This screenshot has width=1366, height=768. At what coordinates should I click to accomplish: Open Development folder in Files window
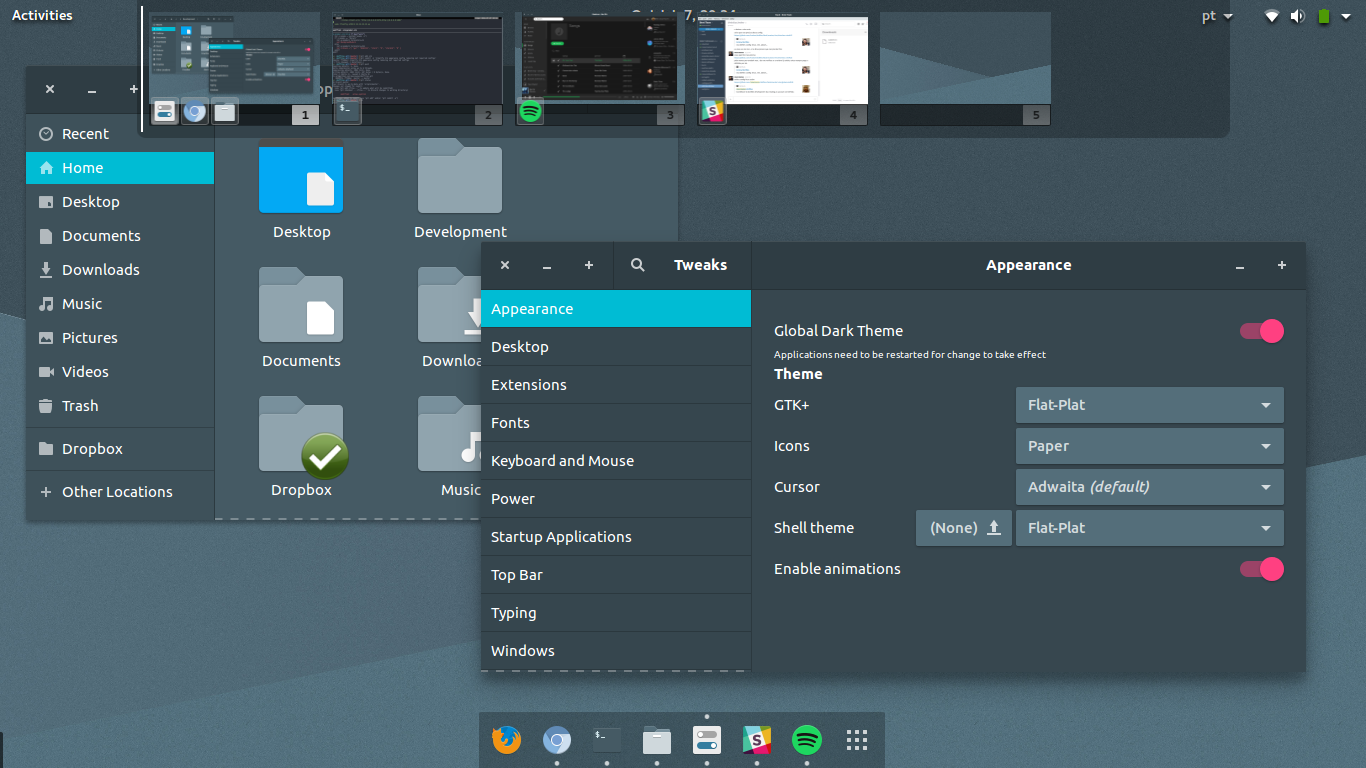click(x=460, y=176)
